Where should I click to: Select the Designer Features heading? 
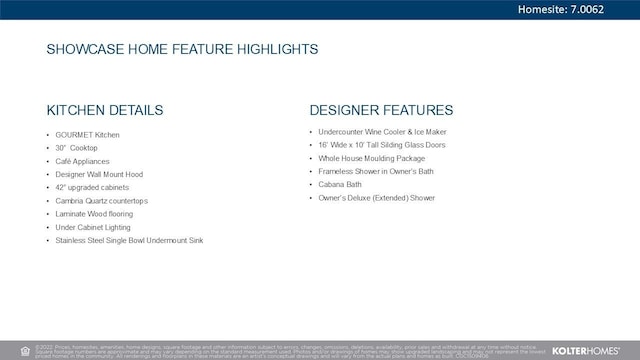(x=381, y=110)
